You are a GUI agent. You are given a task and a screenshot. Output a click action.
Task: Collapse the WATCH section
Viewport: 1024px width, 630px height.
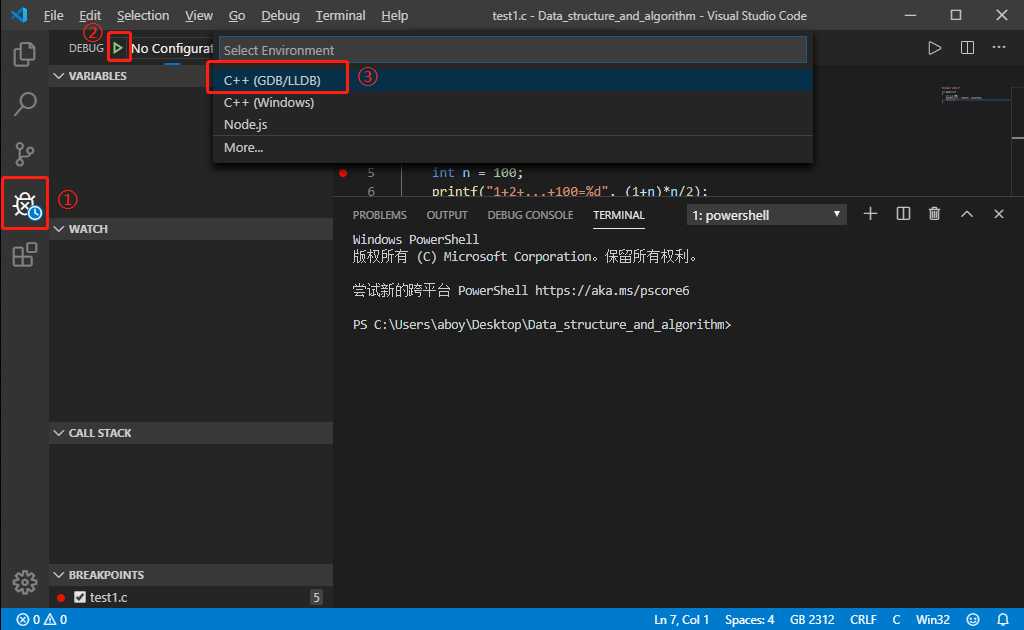pos(191,228)
